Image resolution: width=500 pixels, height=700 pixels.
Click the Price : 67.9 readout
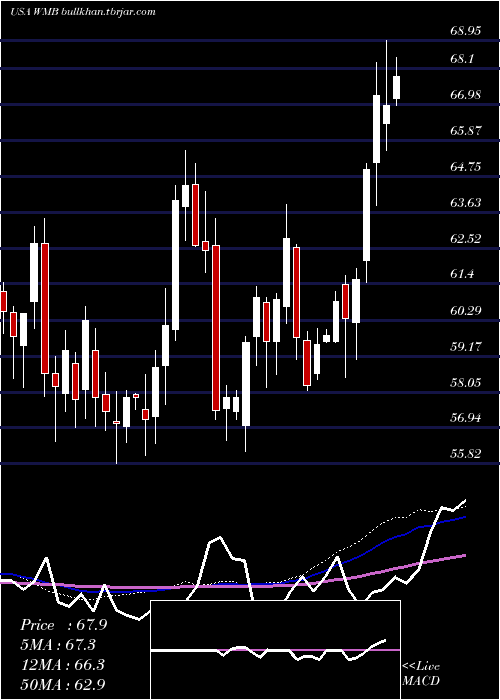64,625
